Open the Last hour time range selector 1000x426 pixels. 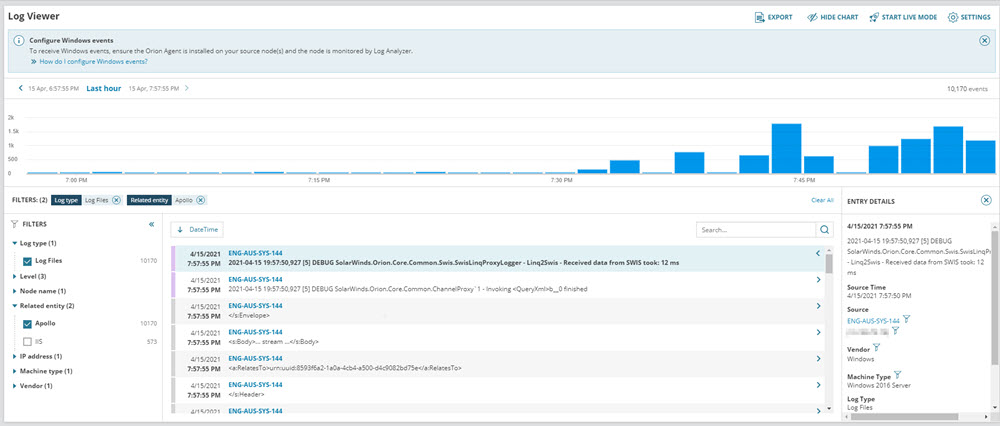103,88
